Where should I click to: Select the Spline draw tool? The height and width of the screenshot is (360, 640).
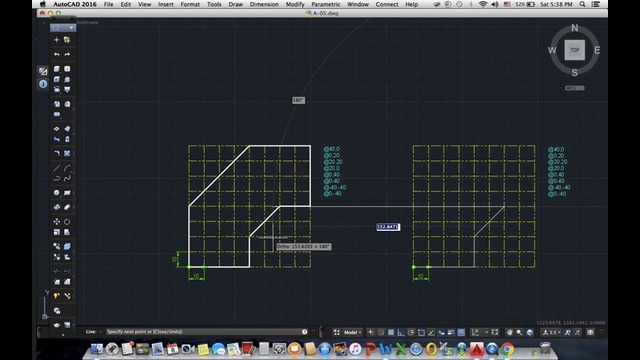pos(67,178)
